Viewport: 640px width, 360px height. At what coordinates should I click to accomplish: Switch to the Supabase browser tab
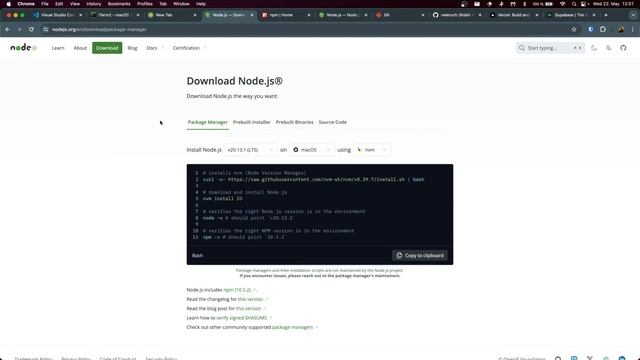(x=570, y=15)
